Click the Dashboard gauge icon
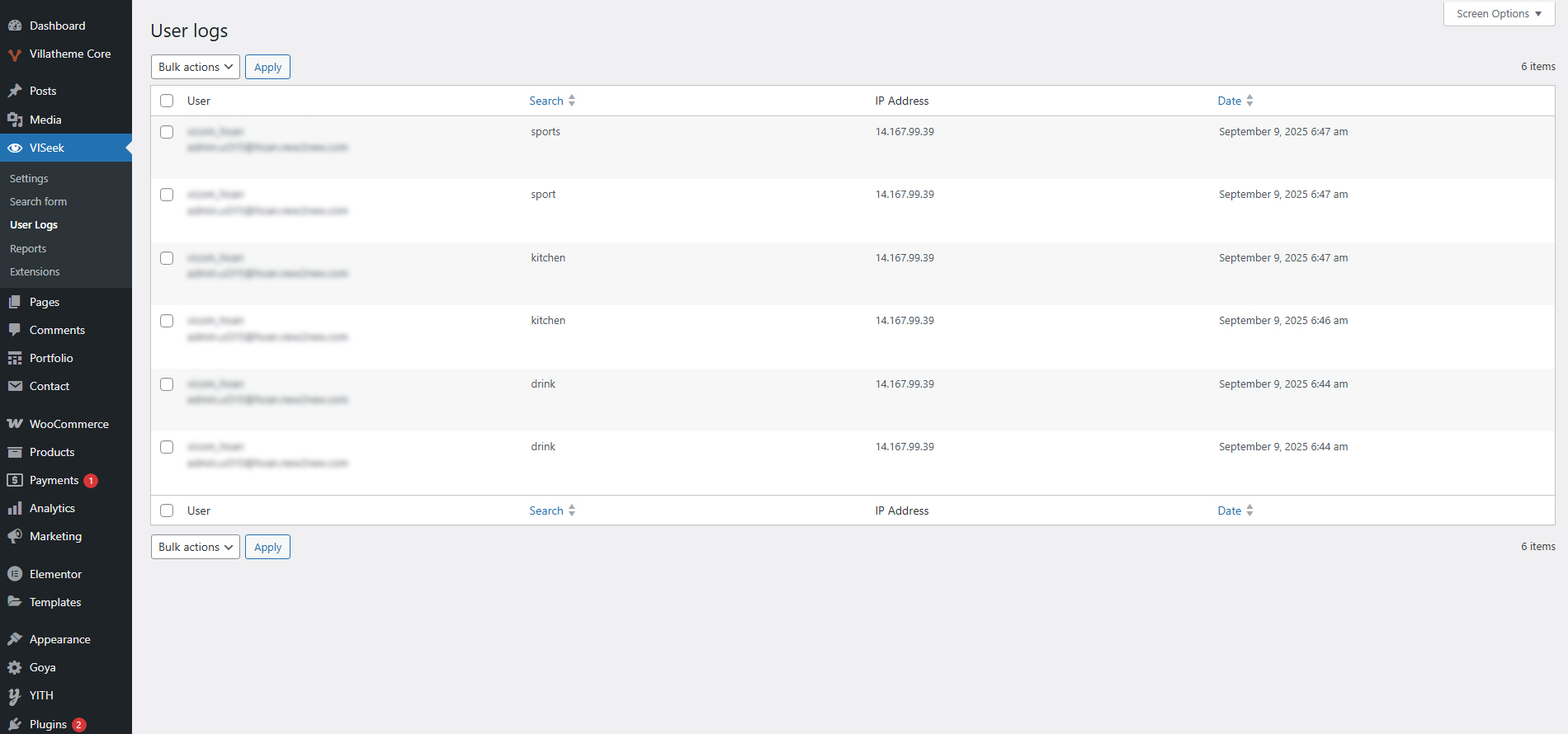The image size is (1568, 734). coord(15,26)
